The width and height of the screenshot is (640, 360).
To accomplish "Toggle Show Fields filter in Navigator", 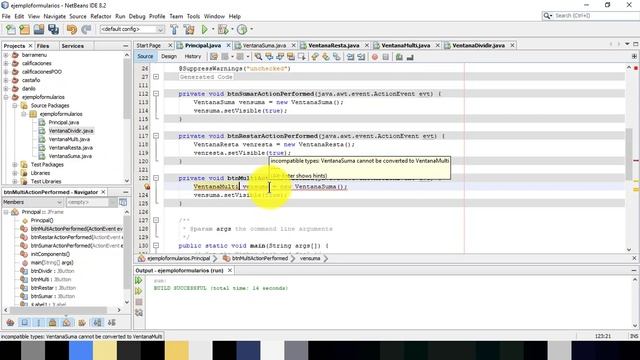I will pyautogui.click(x=25, y=323).
